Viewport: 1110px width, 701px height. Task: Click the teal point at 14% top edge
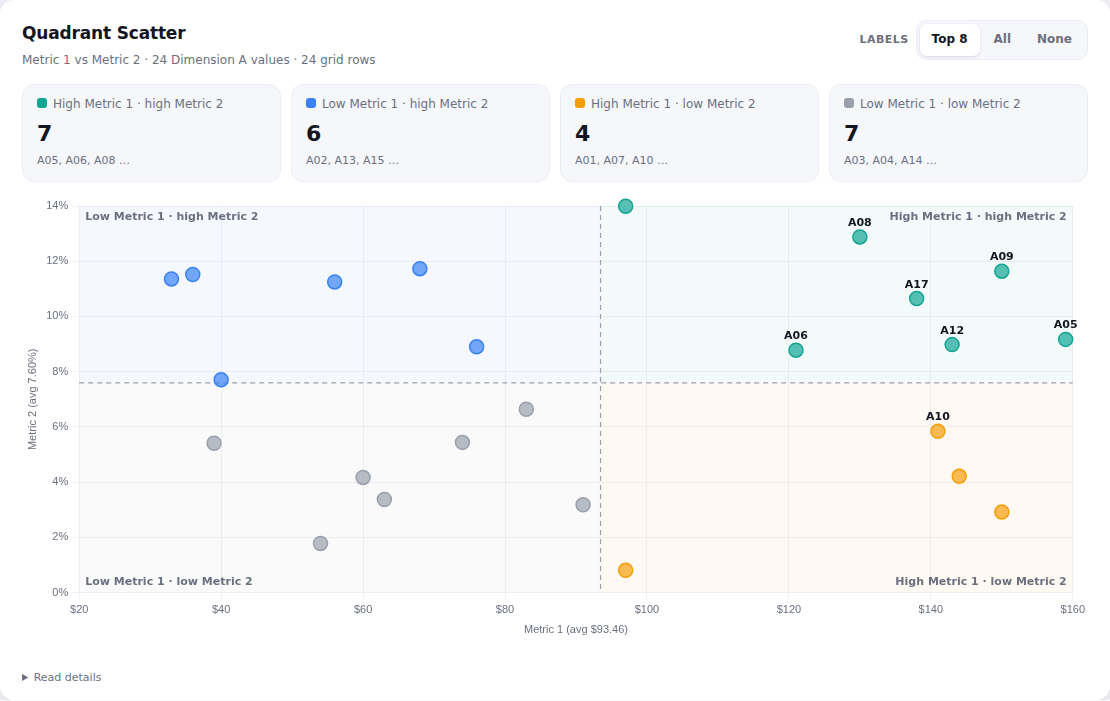pos(625,206)
